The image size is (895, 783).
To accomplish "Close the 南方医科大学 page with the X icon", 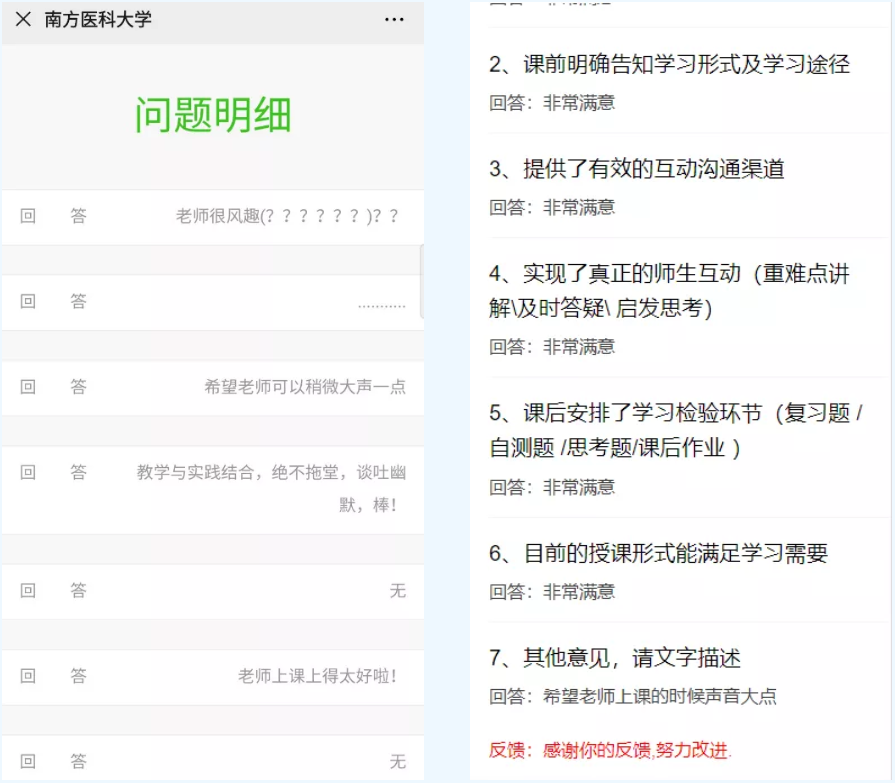I will click(x=23, y=19).
